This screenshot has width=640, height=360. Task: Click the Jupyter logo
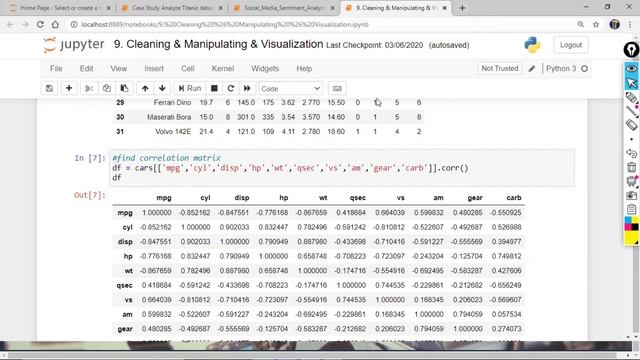coord(74,44)
